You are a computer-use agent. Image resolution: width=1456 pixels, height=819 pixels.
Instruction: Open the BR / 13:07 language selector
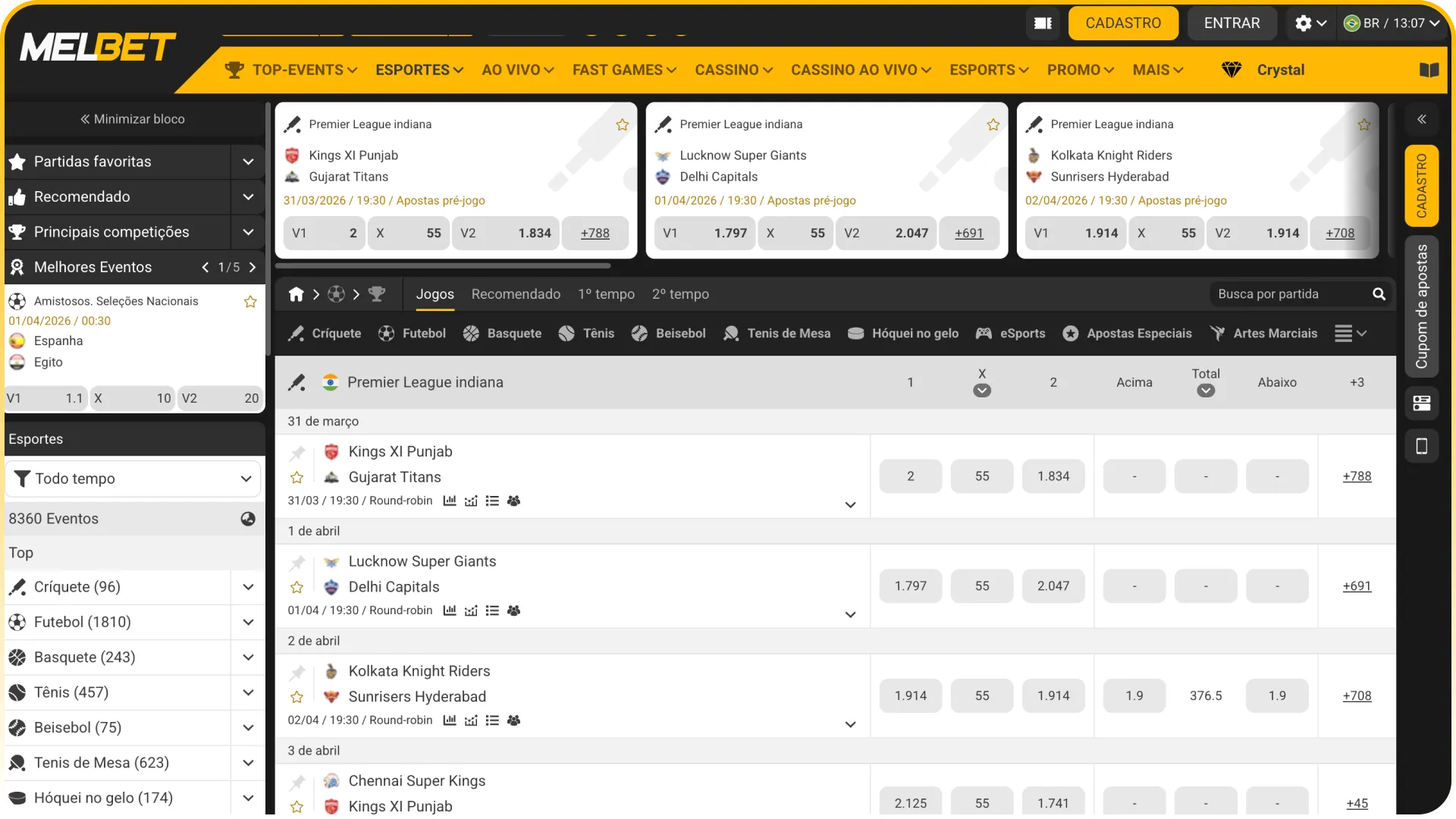pyautogui.click(x=1392, y=24)
